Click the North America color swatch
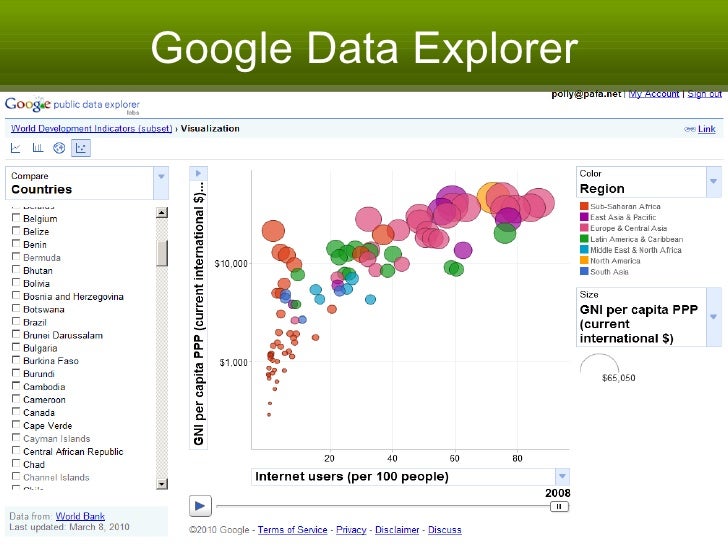The height and width of the screenshot is (546, 728). [x=584, y=260]
